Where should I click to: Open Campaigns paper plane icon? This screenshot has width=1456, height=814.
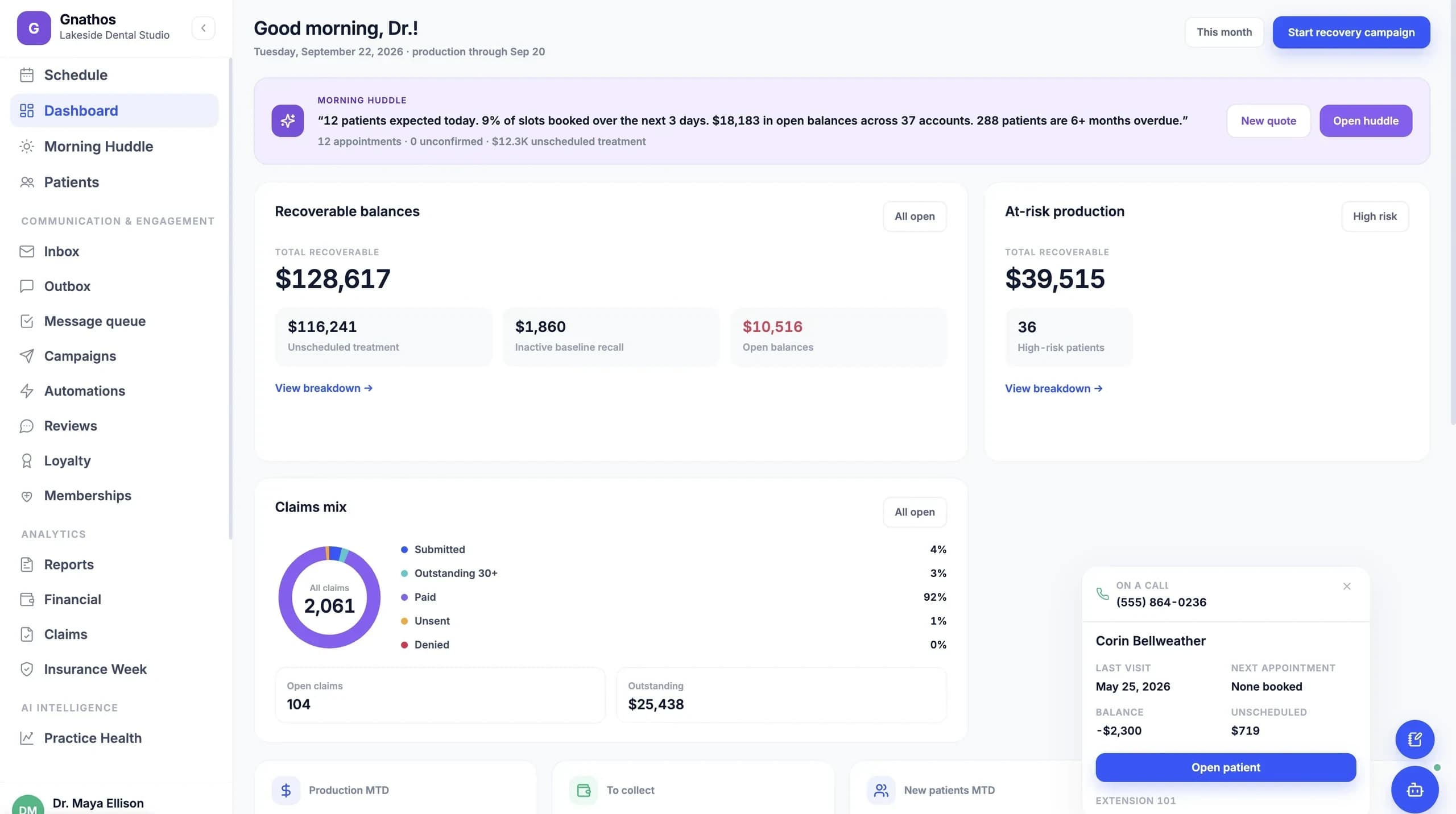coord(27,356)
